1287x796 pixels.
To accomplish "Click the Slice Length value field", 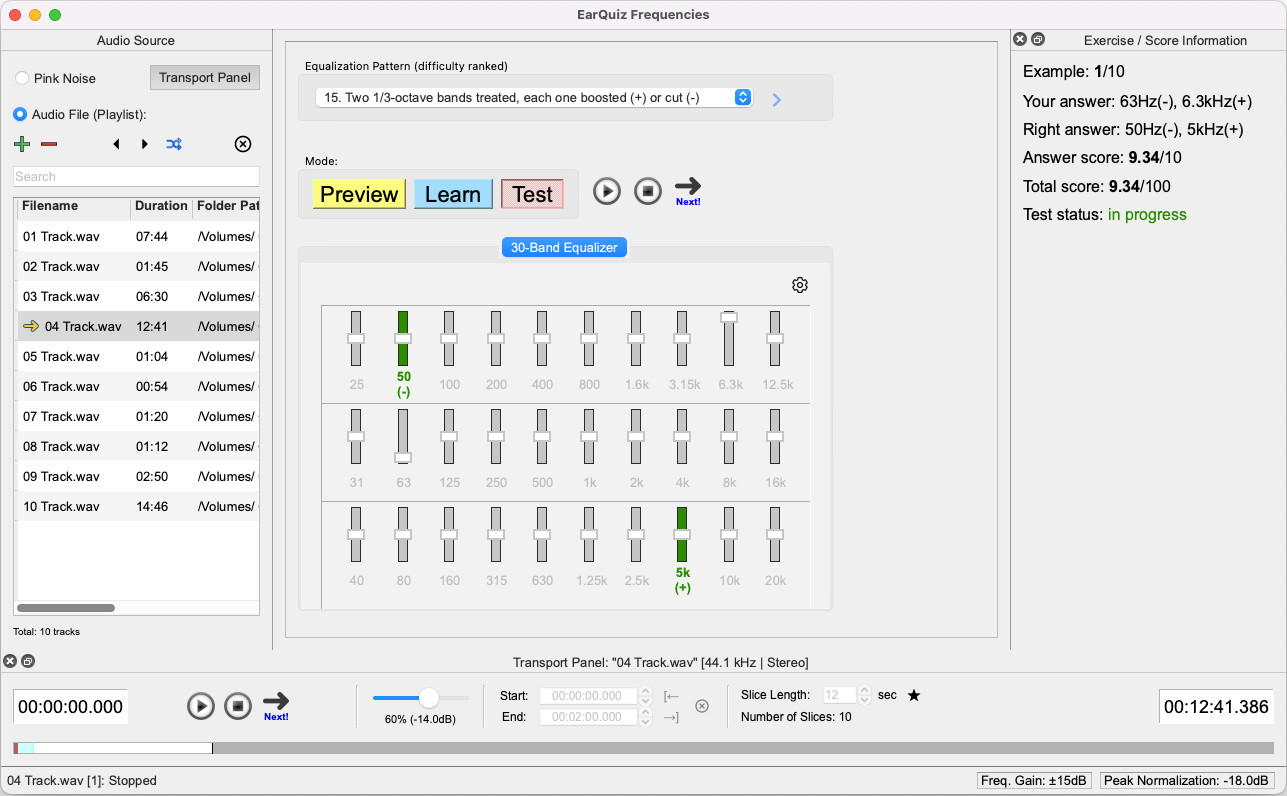I will tap(839, 695).
